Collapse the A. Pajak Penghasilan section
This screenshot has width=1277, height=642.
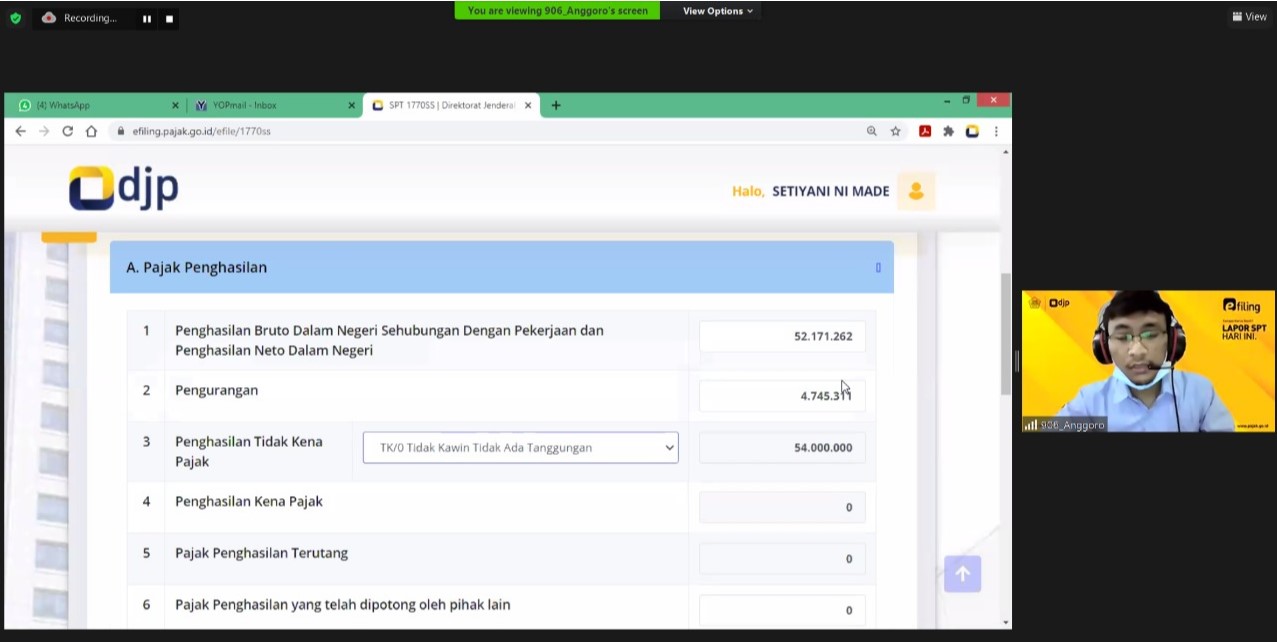click(x=878, y=267)
